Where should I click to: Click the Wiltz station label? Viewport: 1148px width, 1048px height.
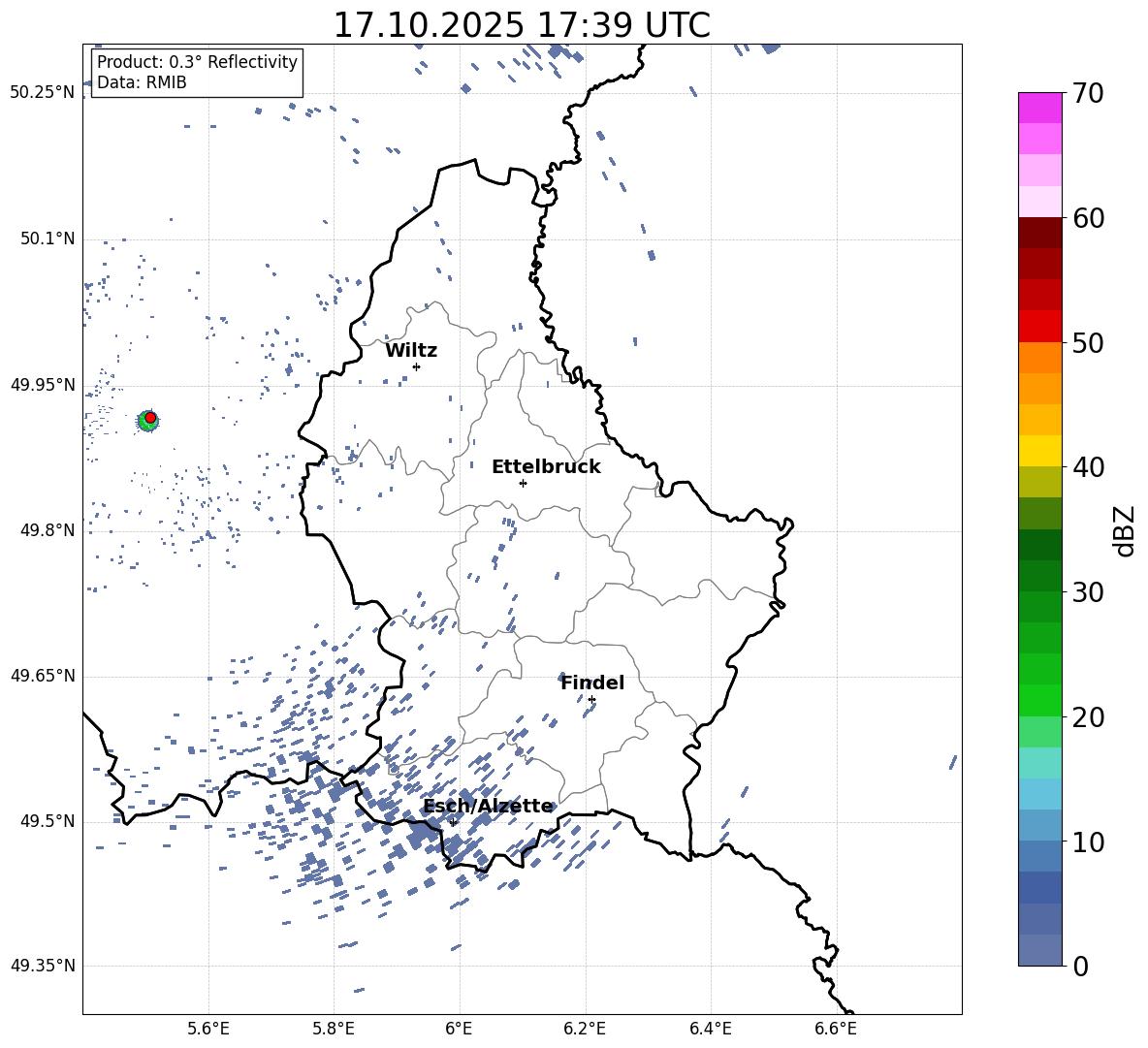tap(411, 351)
